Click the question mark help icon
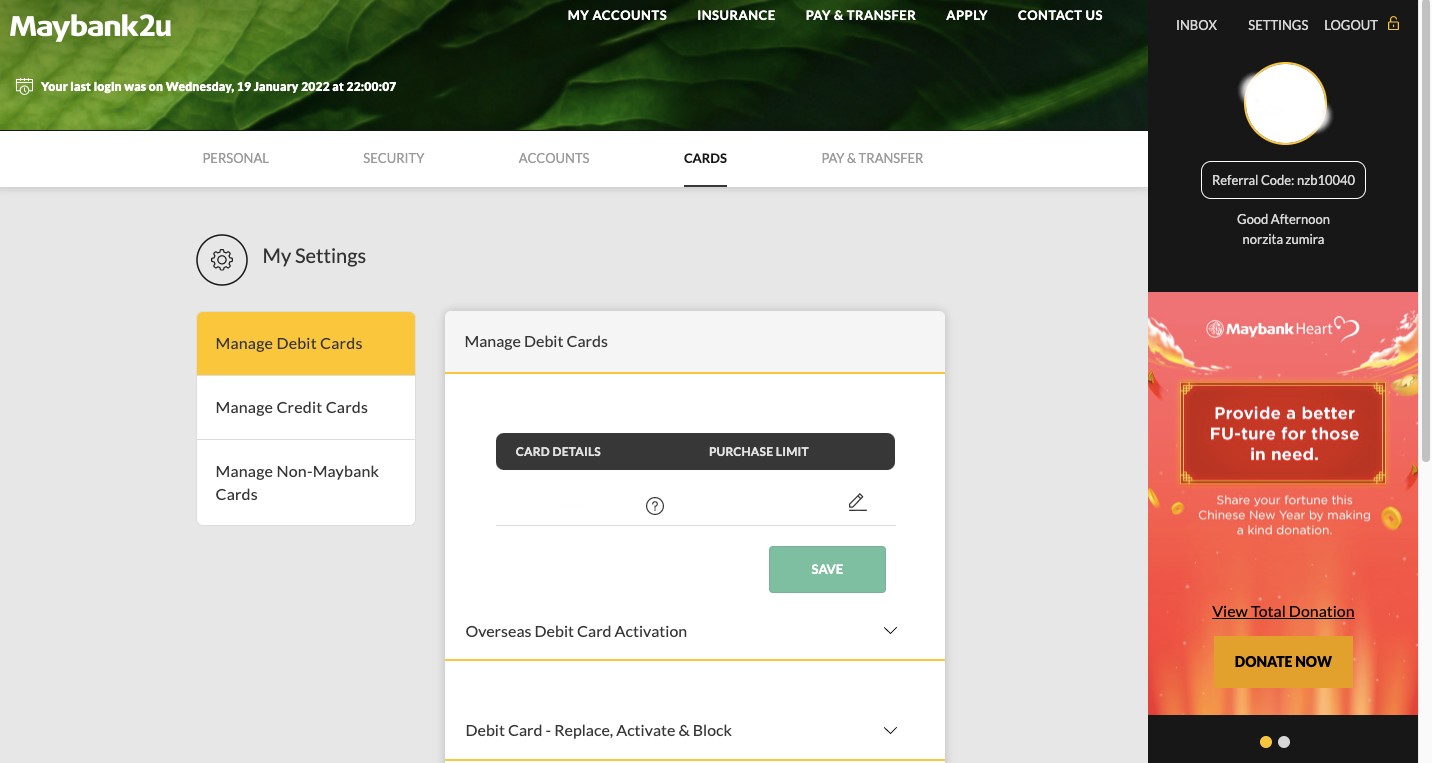 point(655,506)
